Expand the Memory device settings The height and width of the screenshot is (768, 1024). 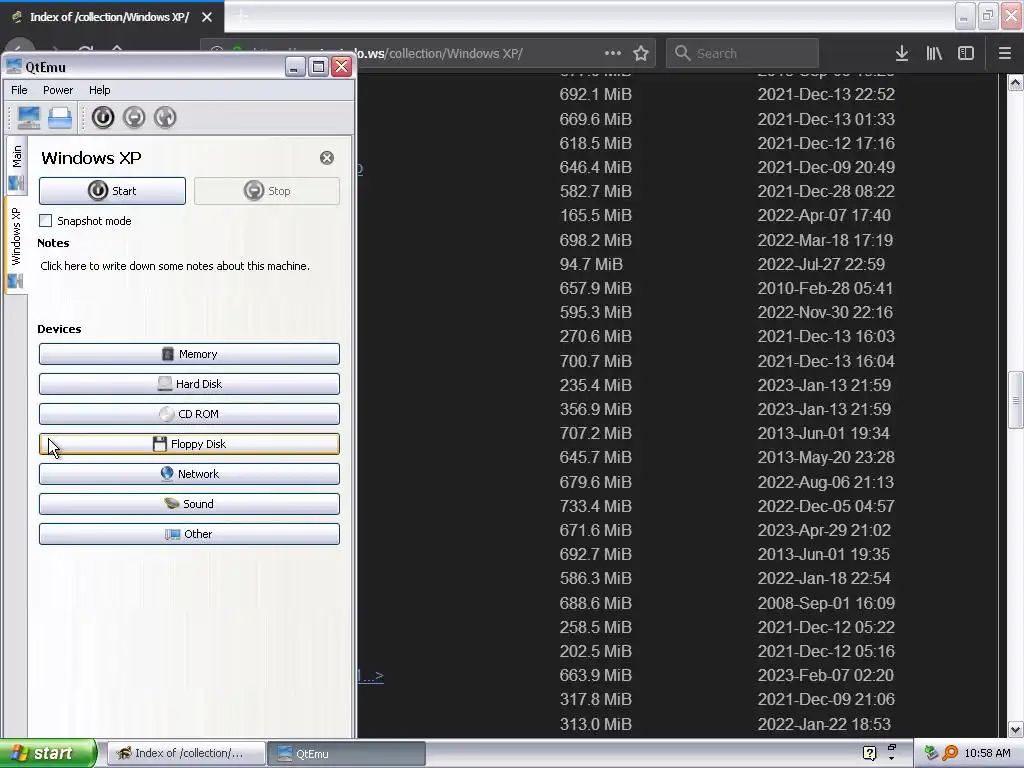189,354
